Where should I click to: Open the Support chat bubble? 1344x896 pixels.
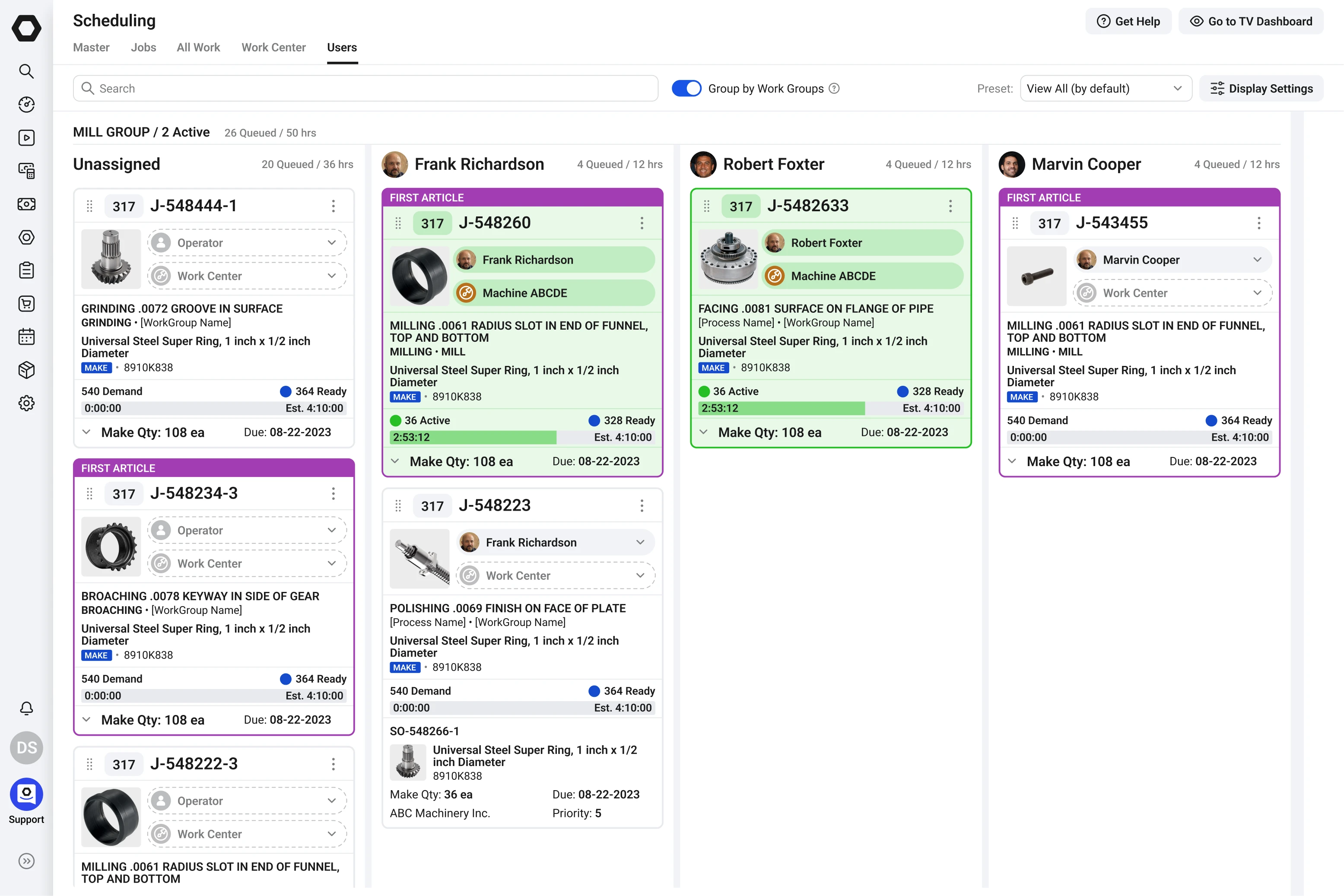point(26,794)
